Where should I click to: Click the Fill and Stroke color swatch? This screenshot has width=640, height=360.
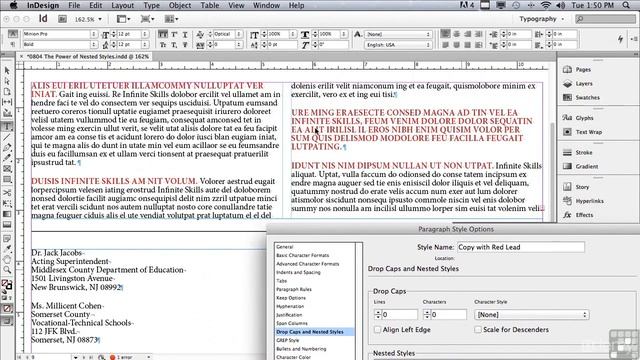(7, 284)
